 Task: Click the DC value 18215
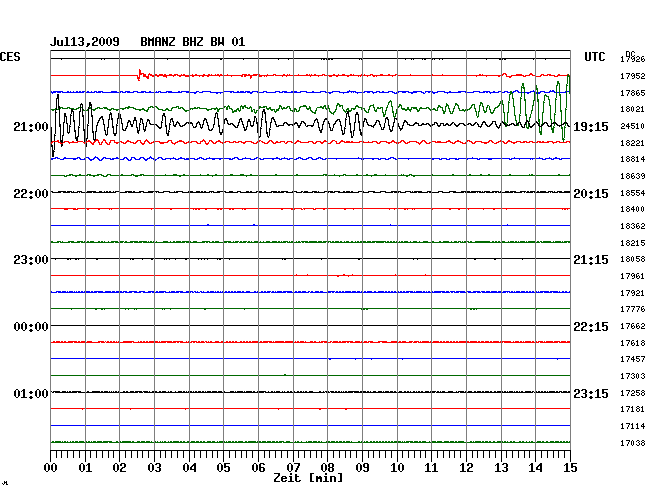pyautogui.click(x=633, y=243)
